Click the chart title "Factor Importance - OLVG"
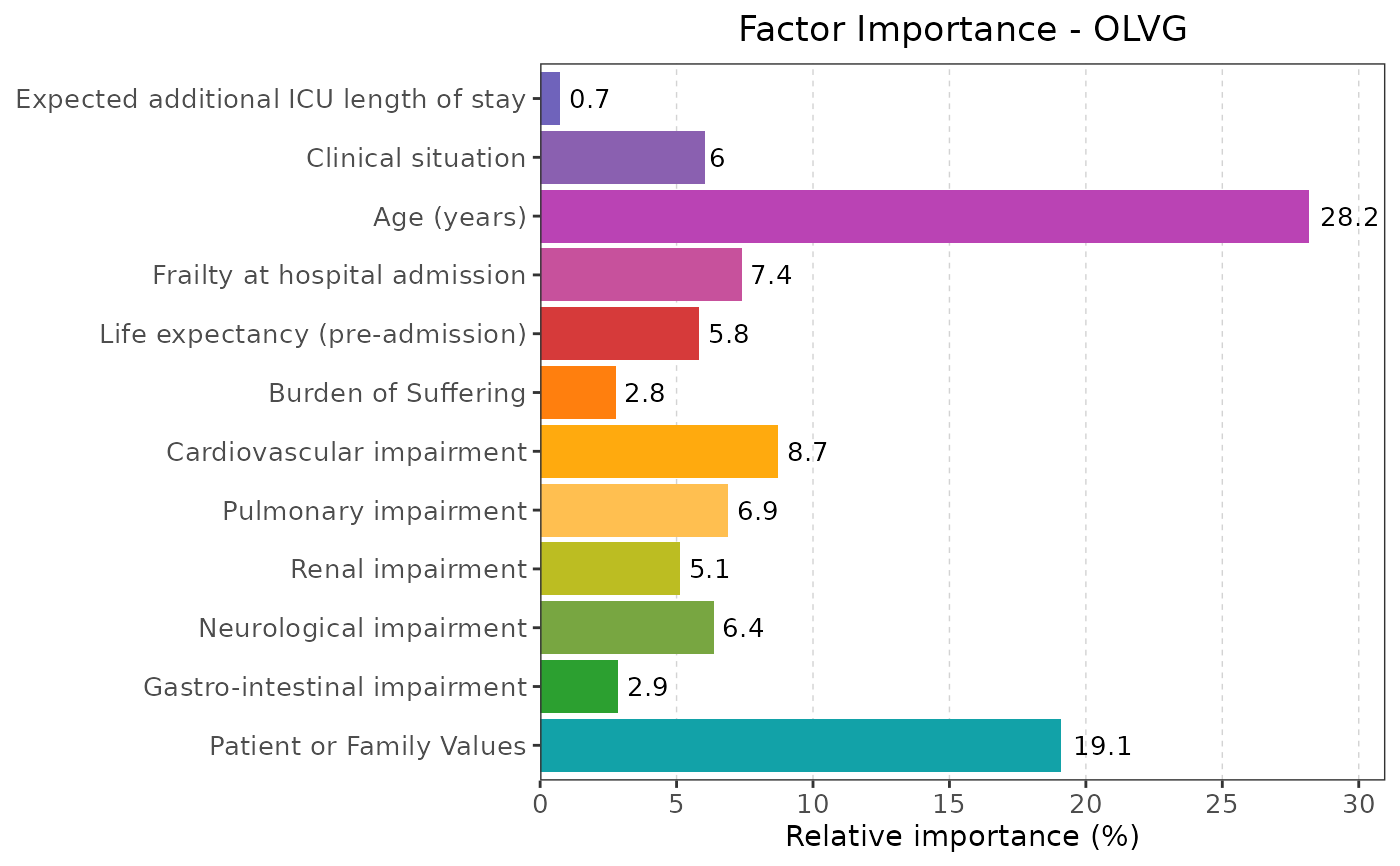 tap(962, 30)
